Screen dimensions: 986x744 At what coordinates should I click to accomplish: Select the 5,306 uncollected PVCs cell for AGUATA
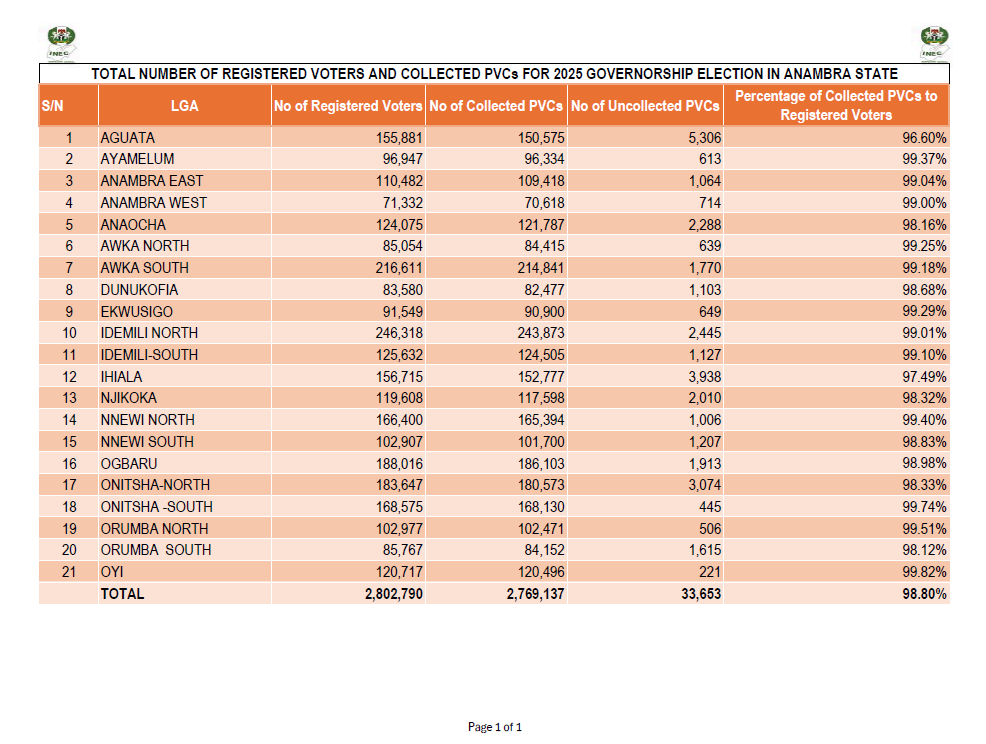(707, 137)
